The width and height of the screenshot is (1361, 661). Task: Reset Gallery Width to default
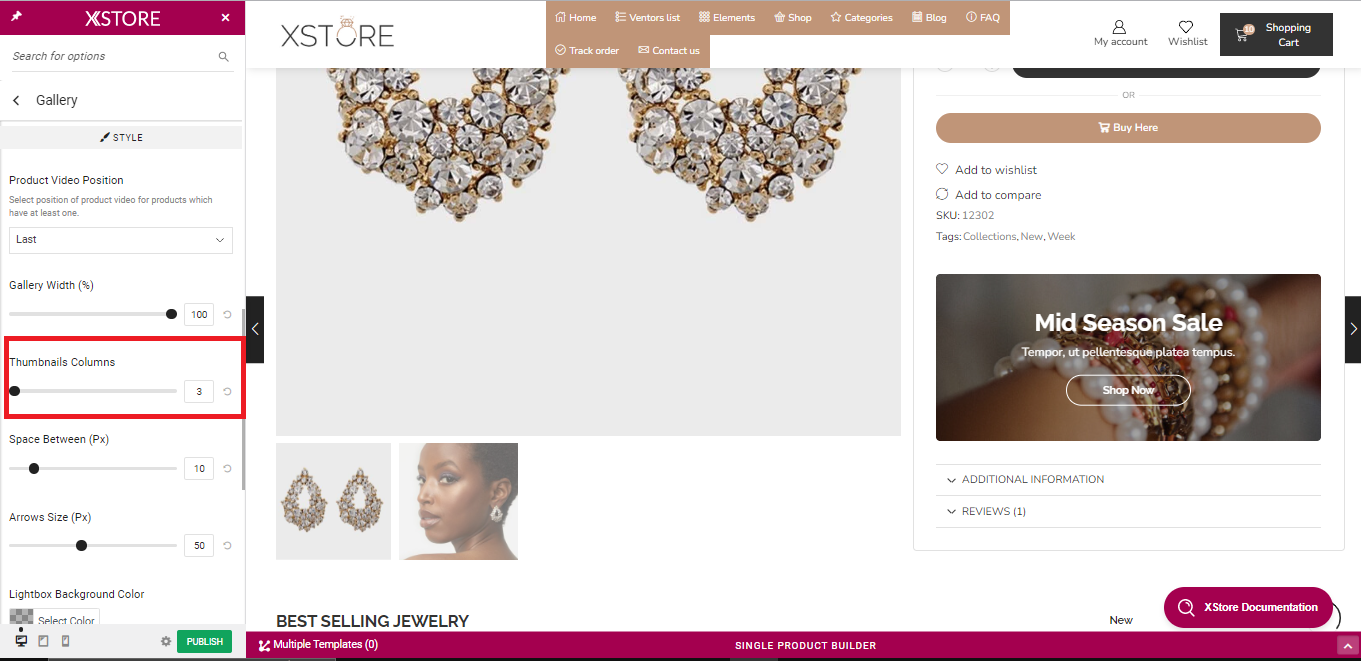(227, 315)
